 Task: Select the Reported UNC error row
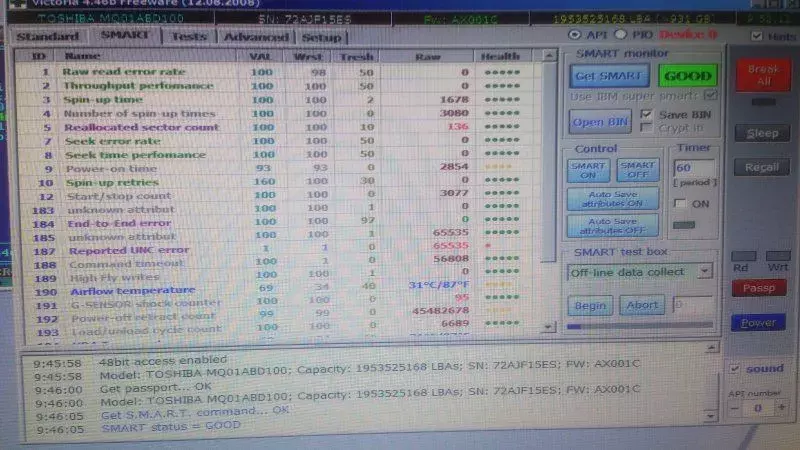278,249
